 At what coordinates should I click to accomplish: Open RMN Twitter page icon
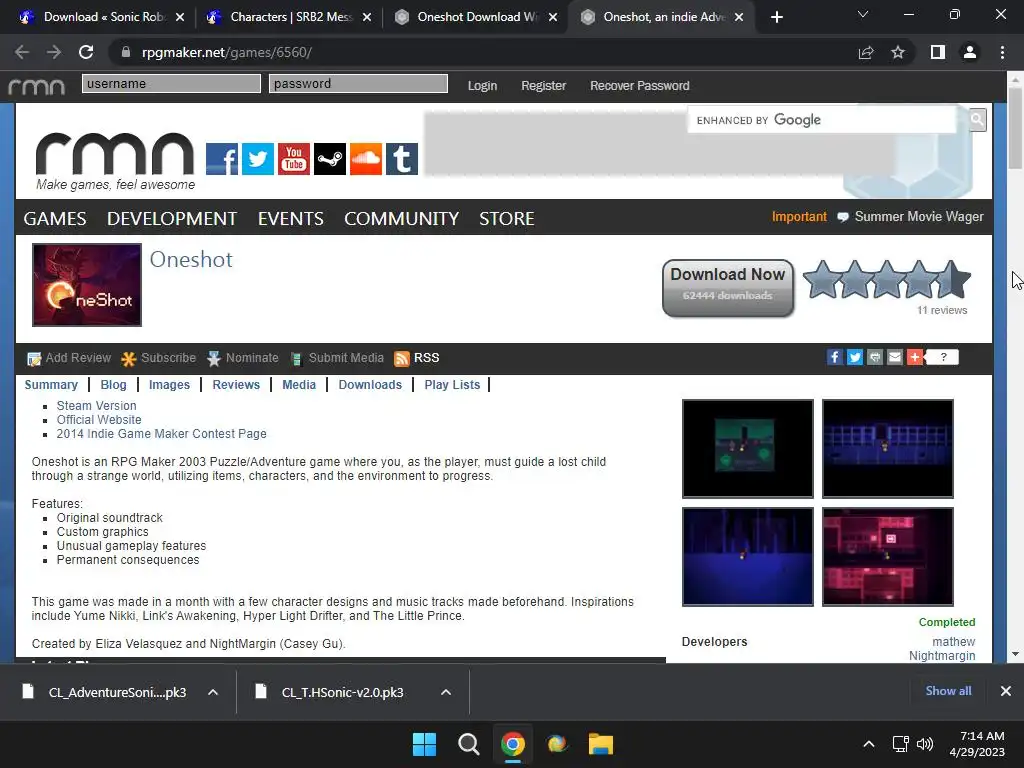coord(258,159)
